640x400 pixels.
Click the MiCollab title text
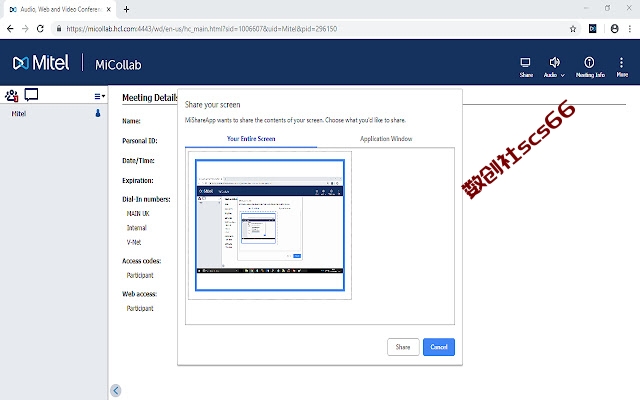(118, 65)
